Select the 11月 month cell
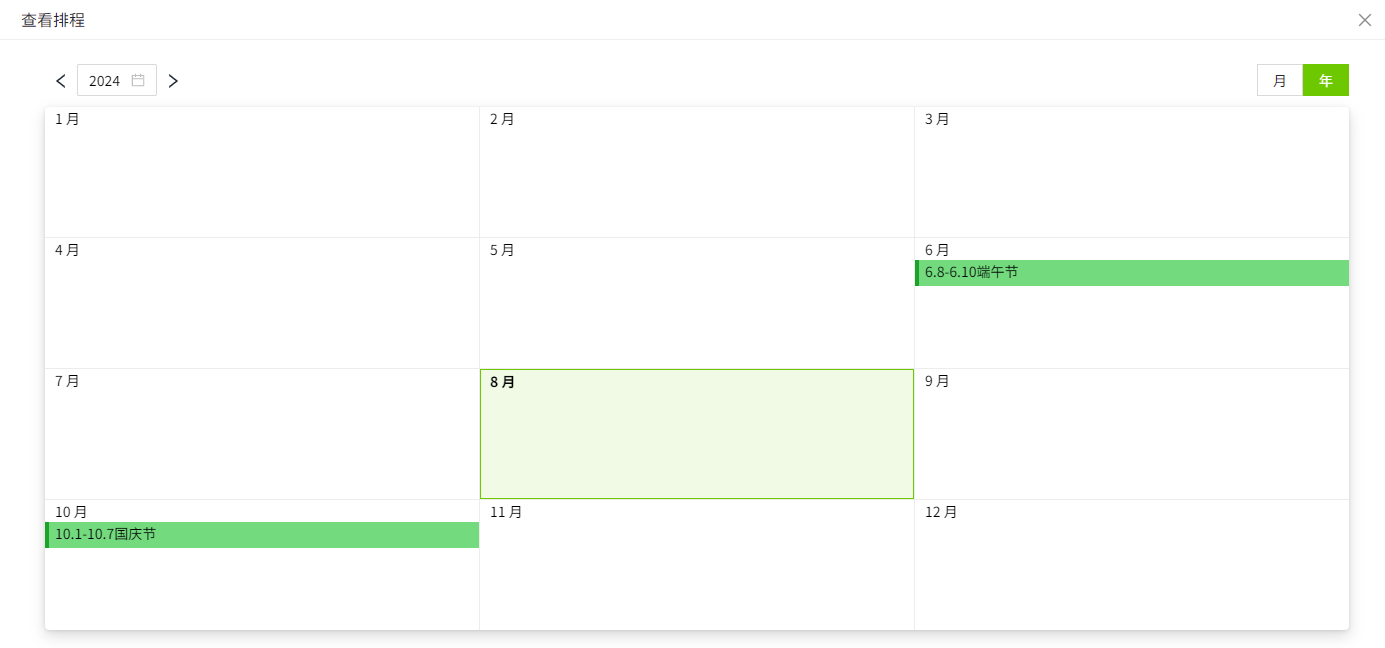This screenshot has height=648, width=1385. 697,566
